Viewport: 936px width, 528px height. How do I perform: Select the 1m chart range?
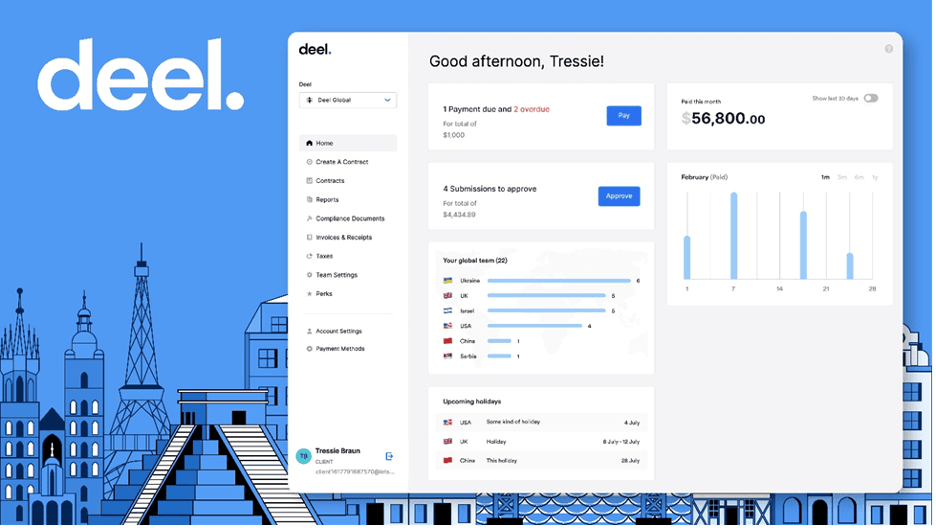point(825,177)
